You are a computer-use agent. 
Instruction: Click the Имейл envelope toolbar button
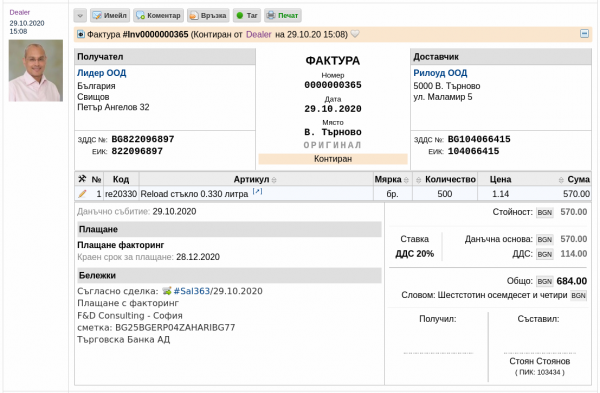pos(110,16)
